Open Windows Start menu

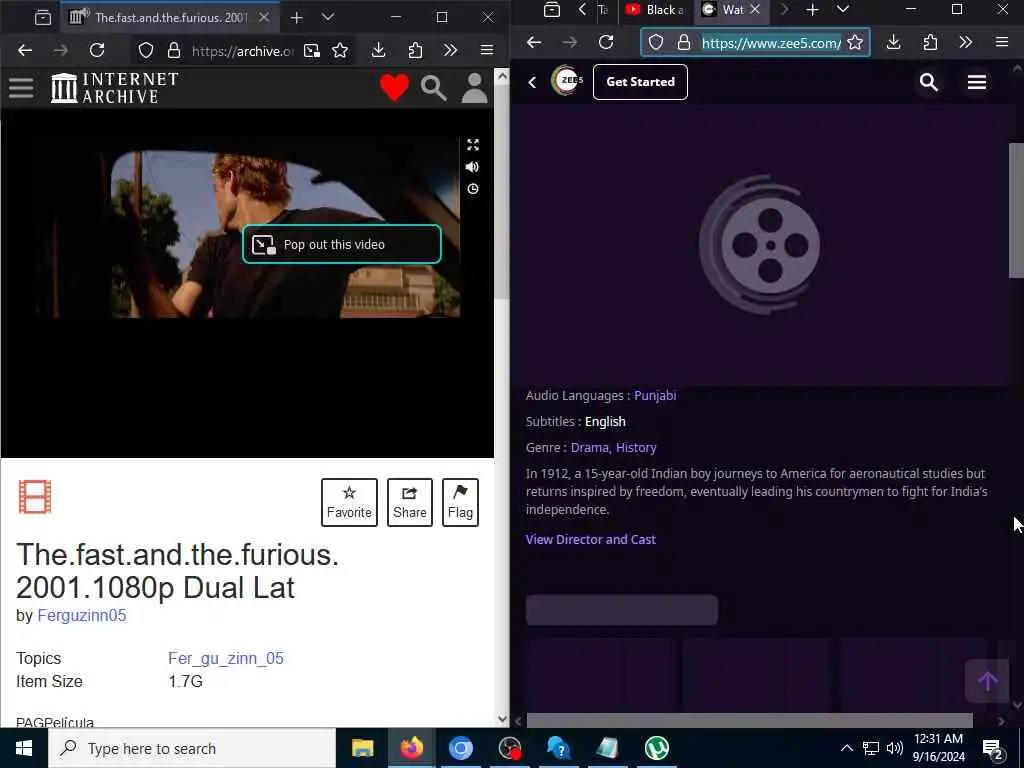coord(24,748)
